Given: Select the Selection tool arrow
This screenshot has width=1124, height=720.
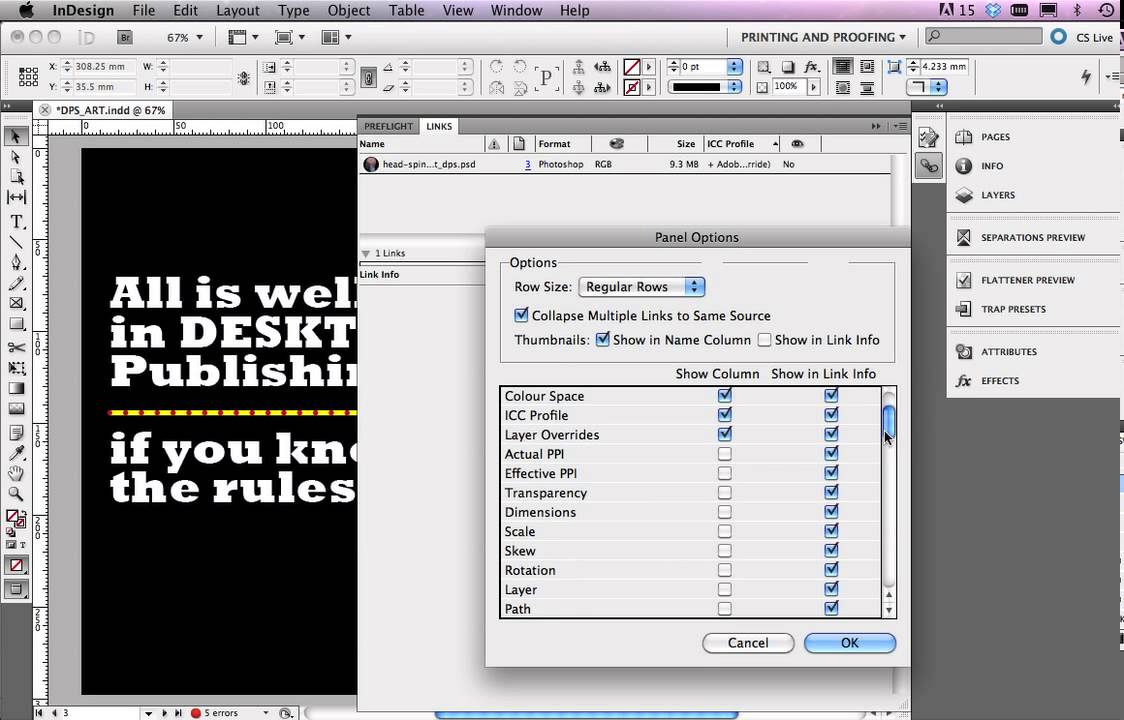Looking at the screenshot, I should tap(16, 136).
